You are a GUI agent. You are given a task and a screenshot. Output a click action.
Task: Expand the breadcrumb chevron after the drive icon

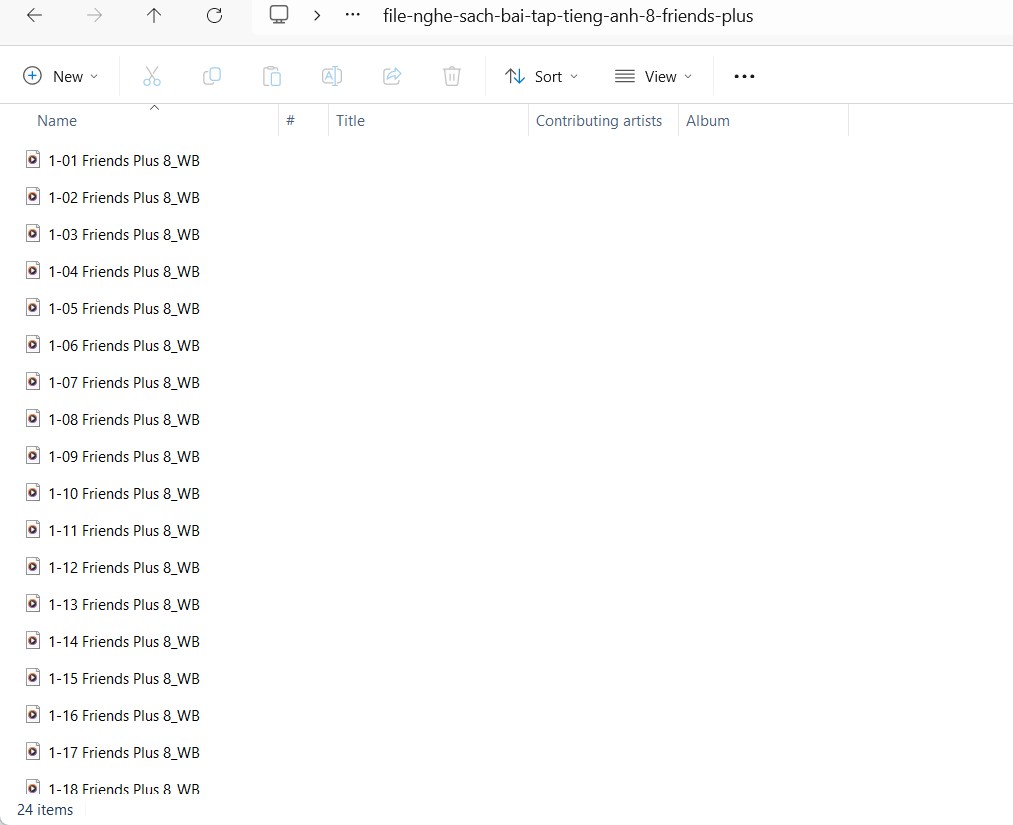click(x=317, y=15)
